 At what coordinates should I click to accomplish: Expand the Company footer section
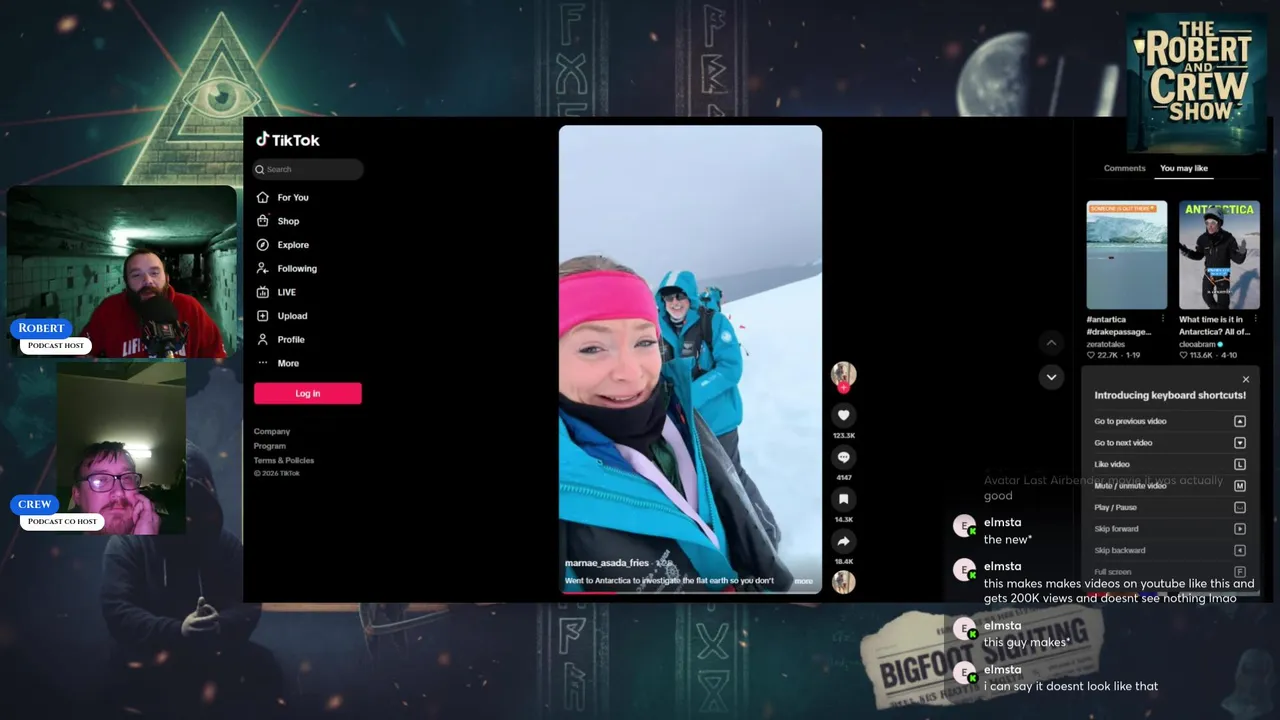tap(272, 432)
